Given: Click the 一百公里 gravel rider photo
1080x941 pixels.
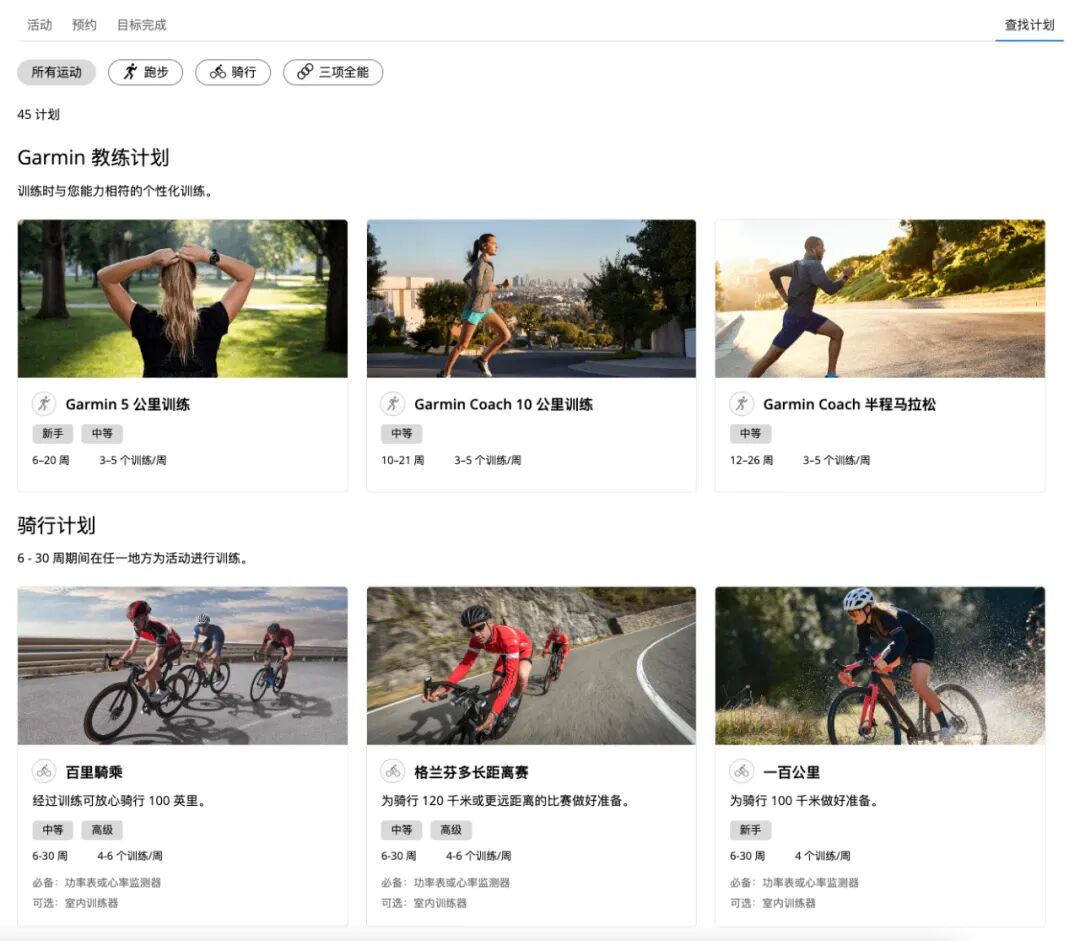Looking at the screenshot, I should [880, 665].
